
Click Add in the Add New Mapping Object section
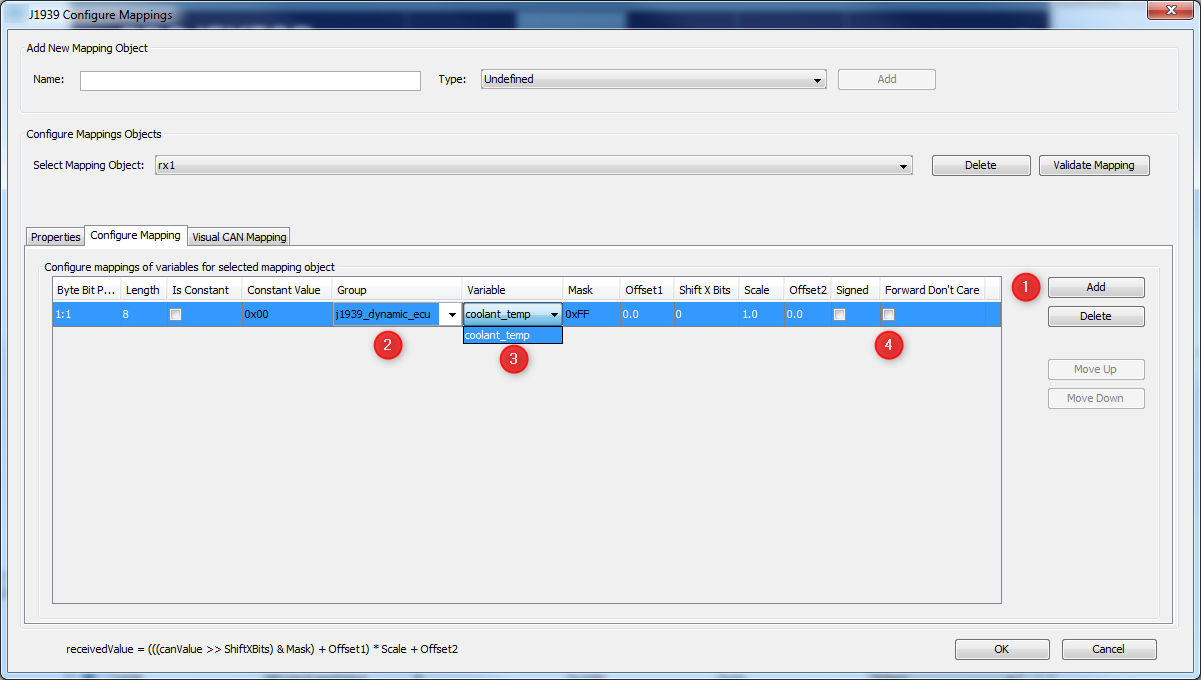pos(886,79)
